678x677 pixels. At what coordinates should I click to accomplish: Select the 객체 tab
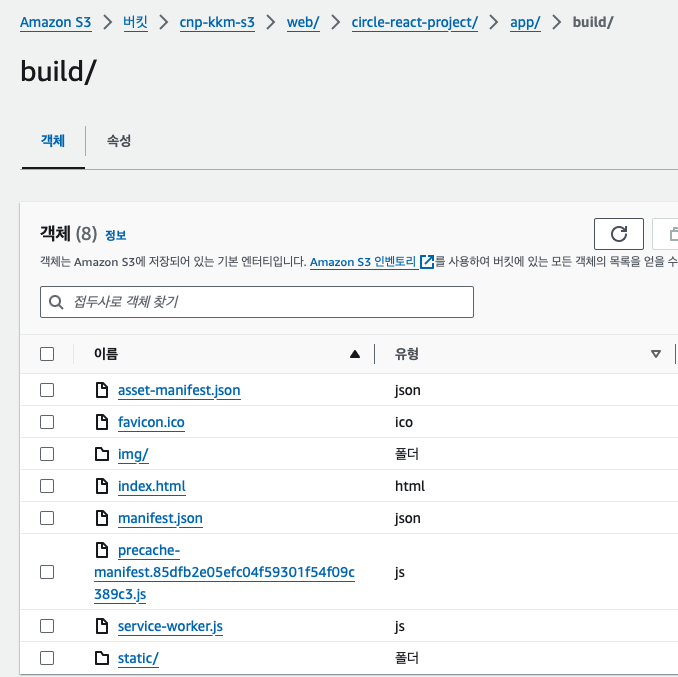click(x=53, y=141)
